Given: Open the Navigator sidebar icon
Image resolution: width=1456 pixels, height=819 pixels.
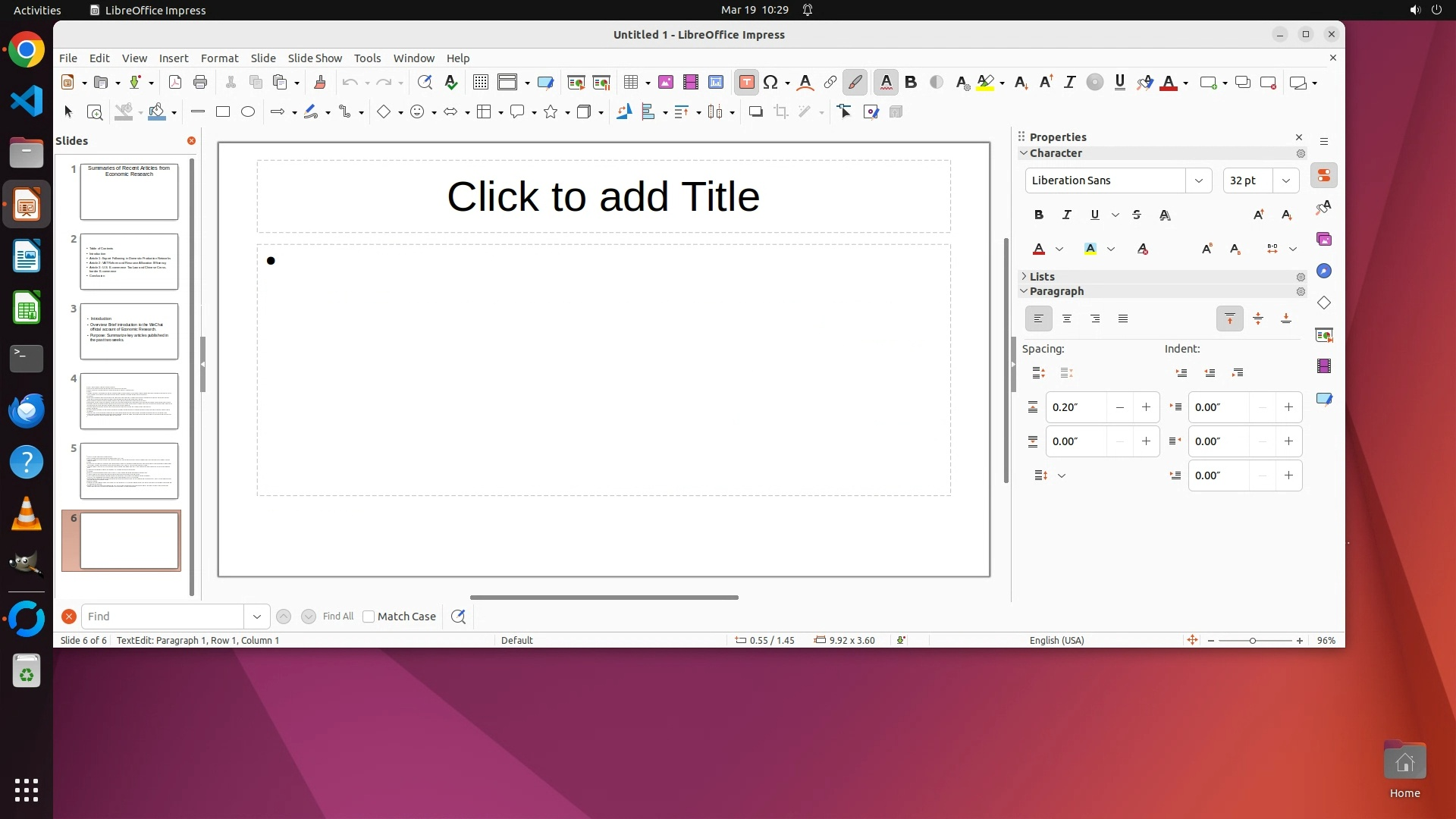Looking at the screenshot, I should (1324, 271).
